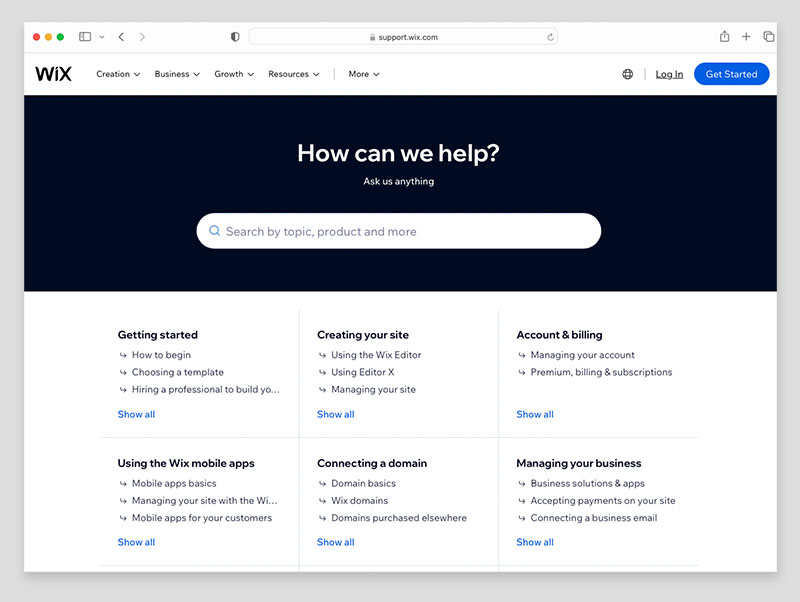This screenshot has width=800, height=602.
Task: Open the Share icon in Safari
Action: (724, 36)
